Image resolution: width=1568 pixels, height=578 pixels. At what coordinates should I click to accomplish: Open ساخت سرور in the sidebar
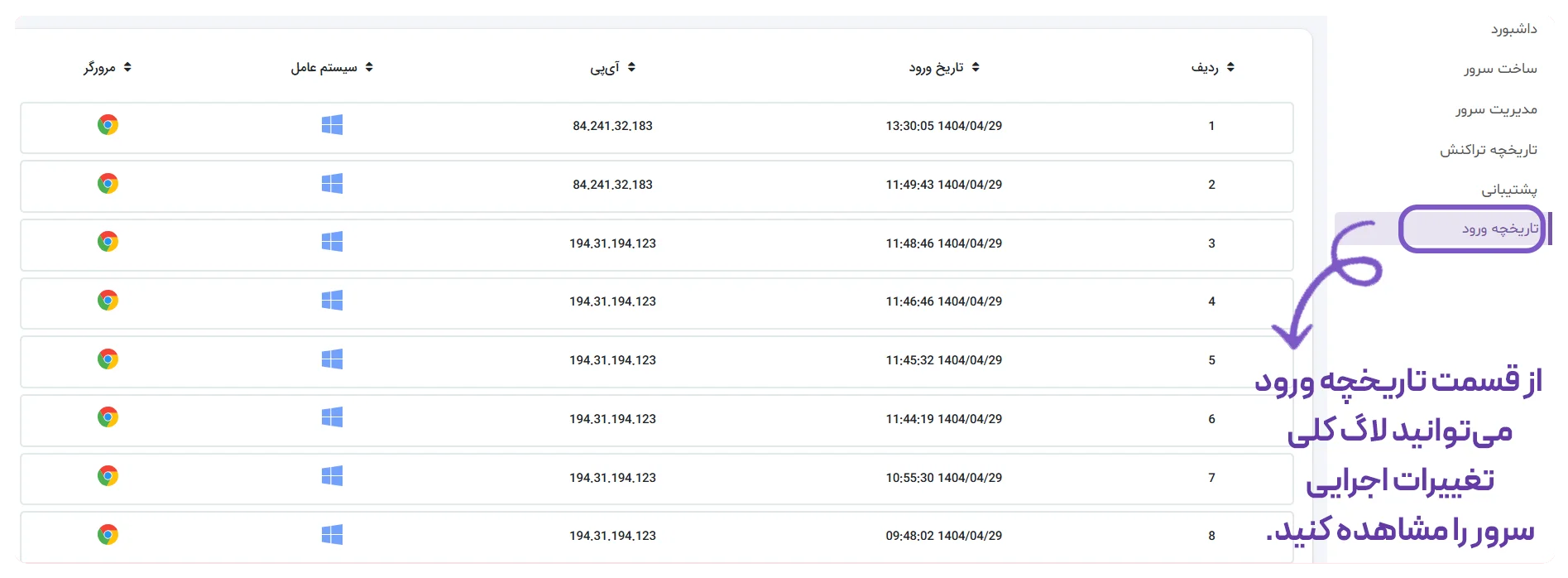click(x=1500, y=69)
